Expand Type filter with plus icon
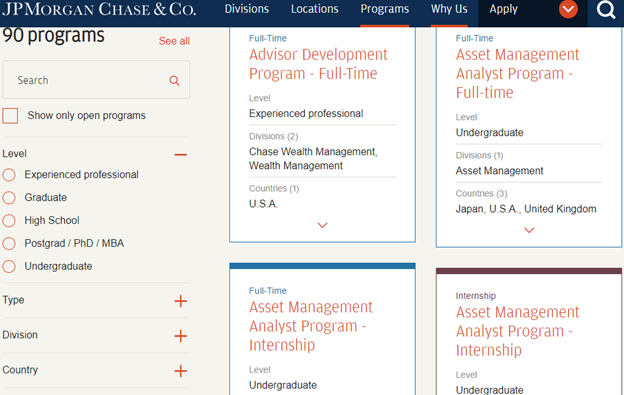This screenshot has width=624, height=395. (181, 301)
